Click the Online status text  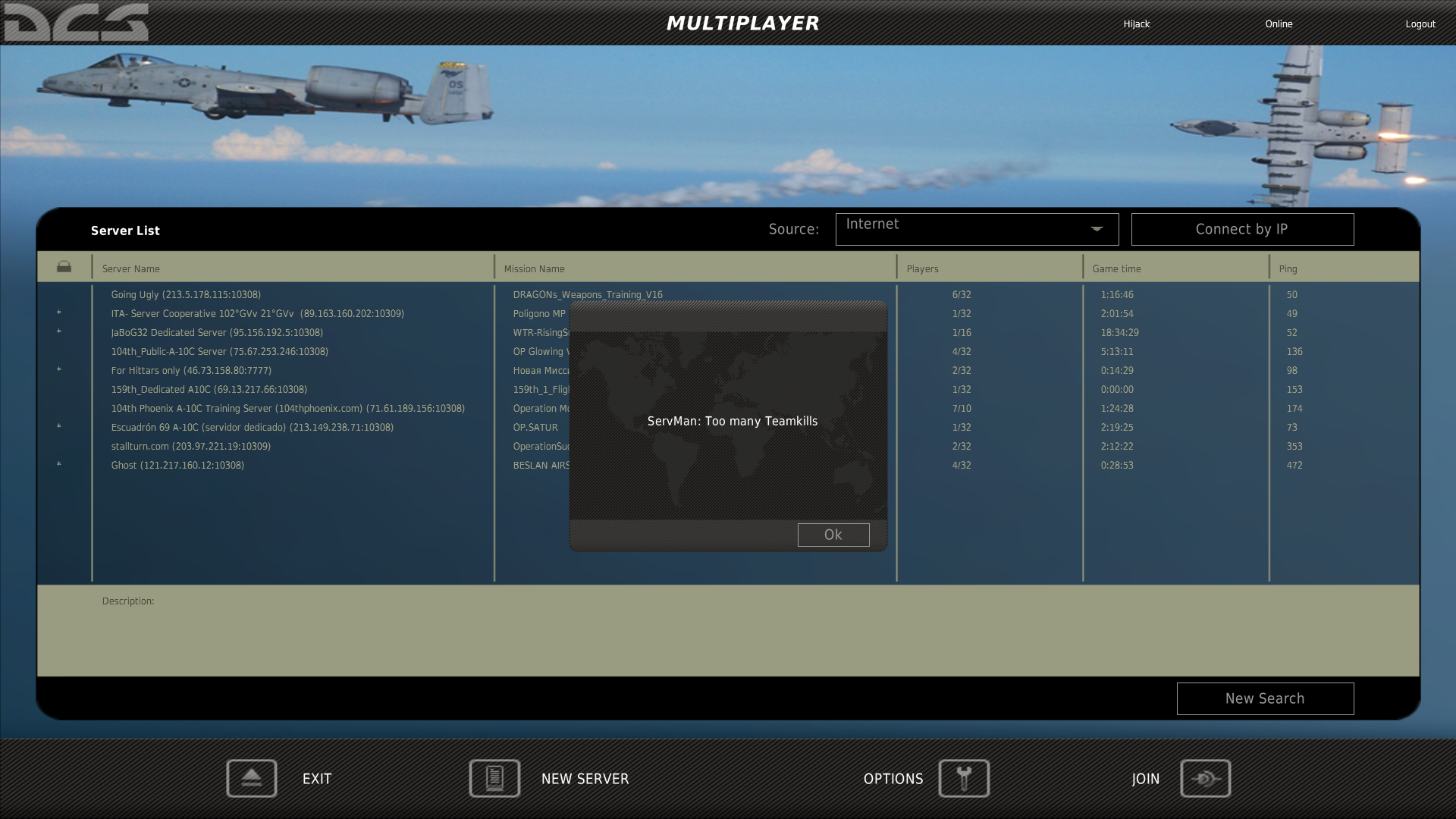(1279, 24)
